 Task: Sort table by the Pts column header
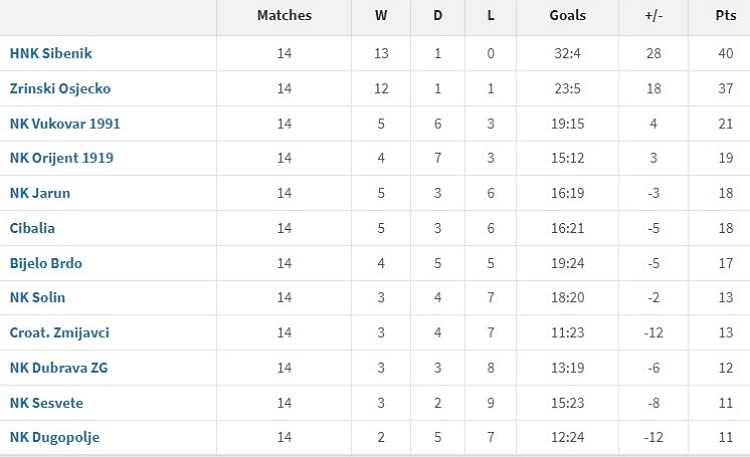(726, 15)
